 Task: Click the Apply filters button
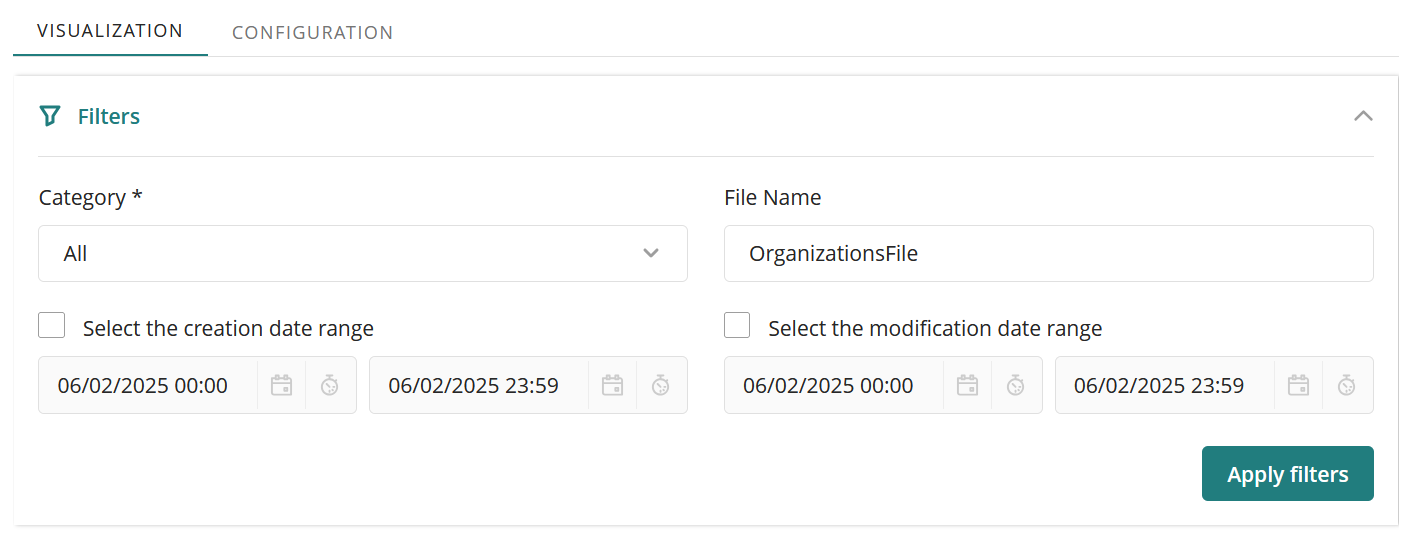pyautogui.click(x=1287, y=474)
